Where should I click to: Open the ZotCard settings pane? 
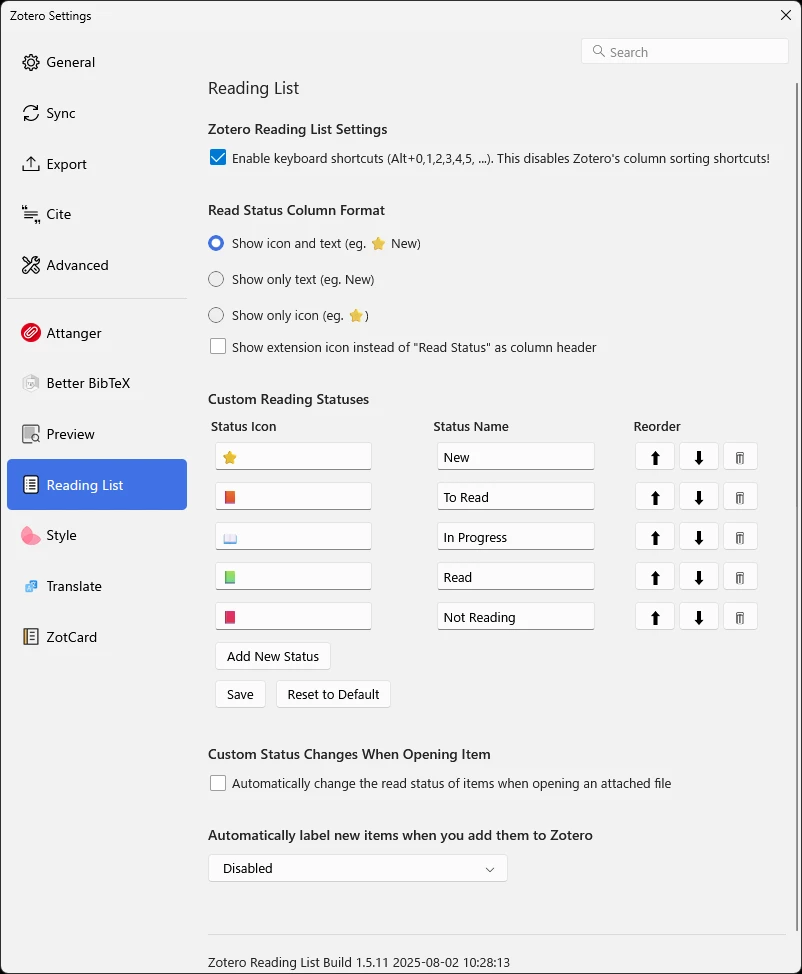71,637
